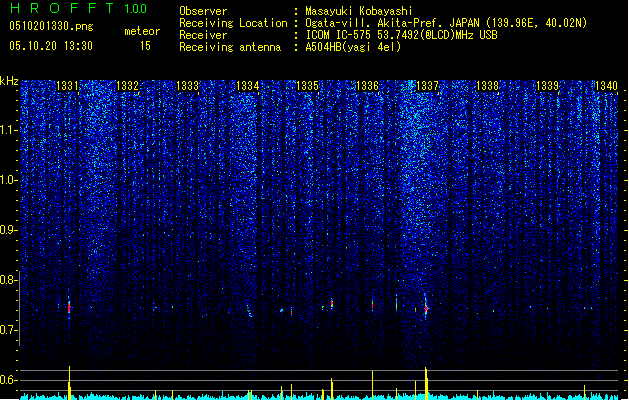Image resolution: width=629 pixels, height=400 pixels.
Task: Click the kHz axis unit label
Action: (9, 81)
